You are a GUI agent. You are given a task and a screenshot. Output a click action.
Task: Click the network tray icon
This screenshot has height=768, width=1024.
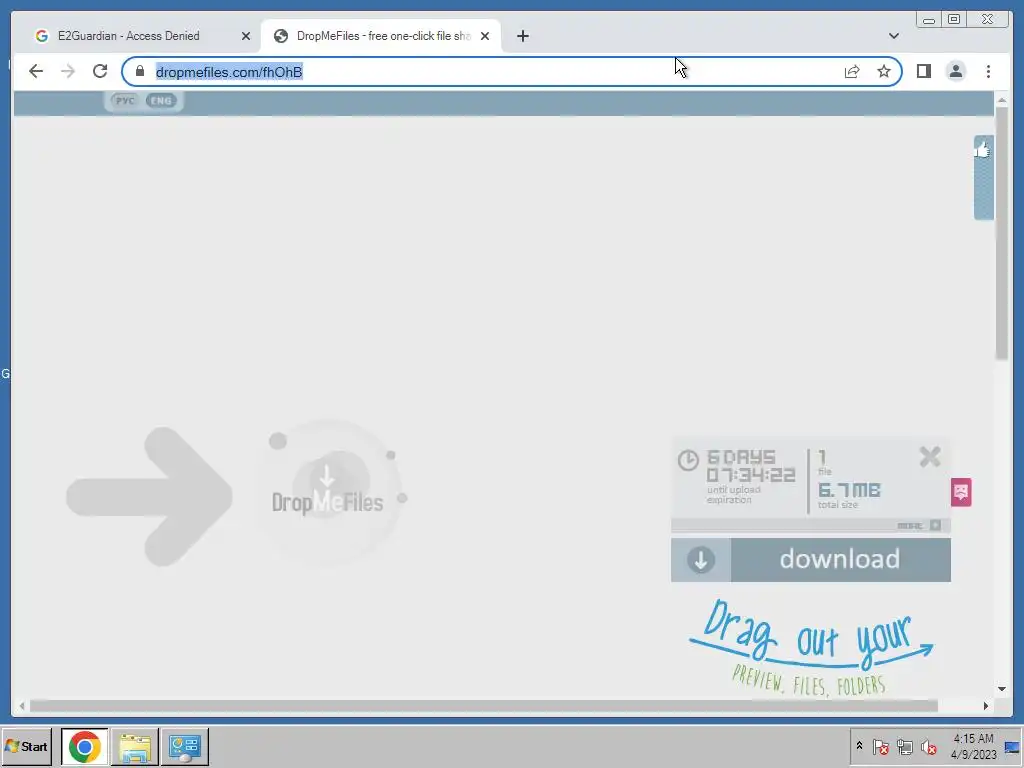[x=904, y=746]
